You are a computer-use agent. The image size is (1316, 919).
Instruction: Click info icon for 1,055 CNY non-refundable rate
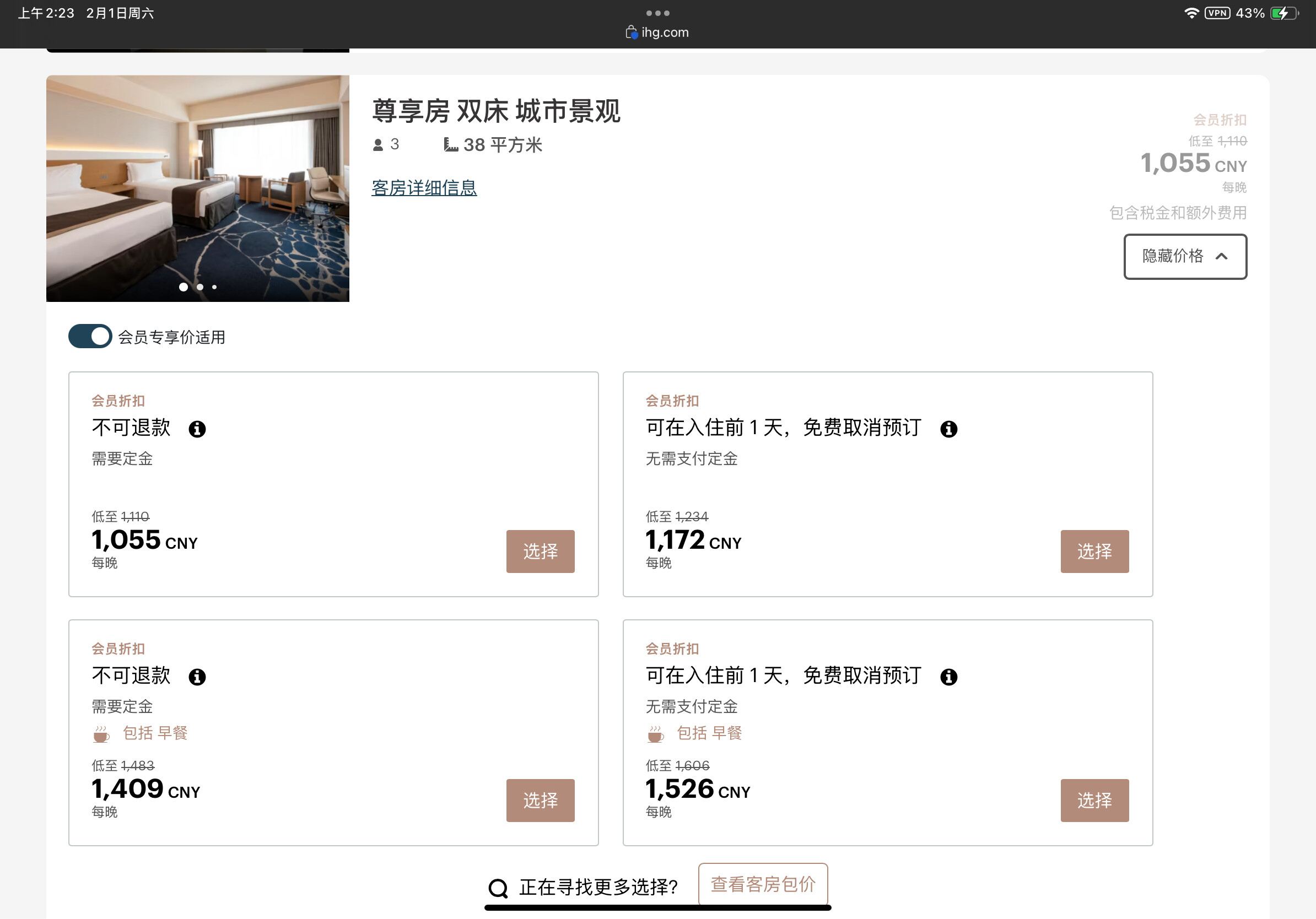tap(197, 429)
